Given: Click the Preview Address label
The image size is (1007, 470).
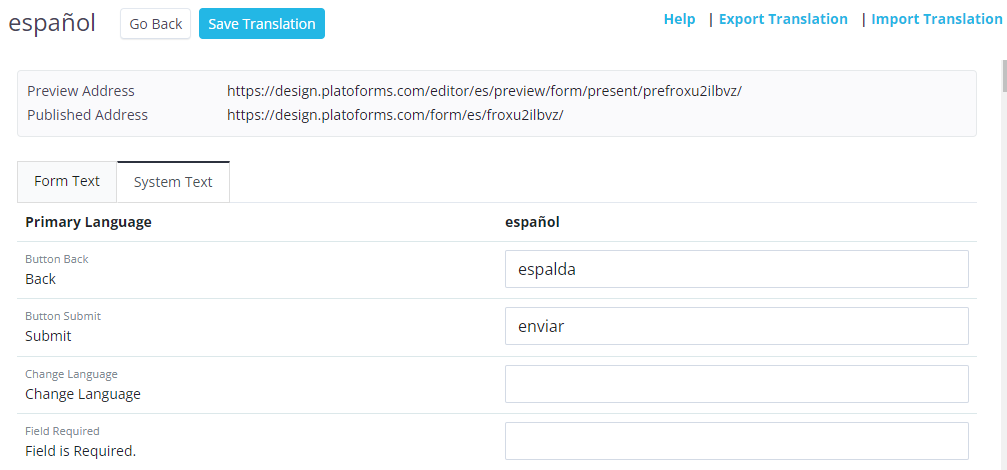Looking at the screenshot, I should point(80,91).
